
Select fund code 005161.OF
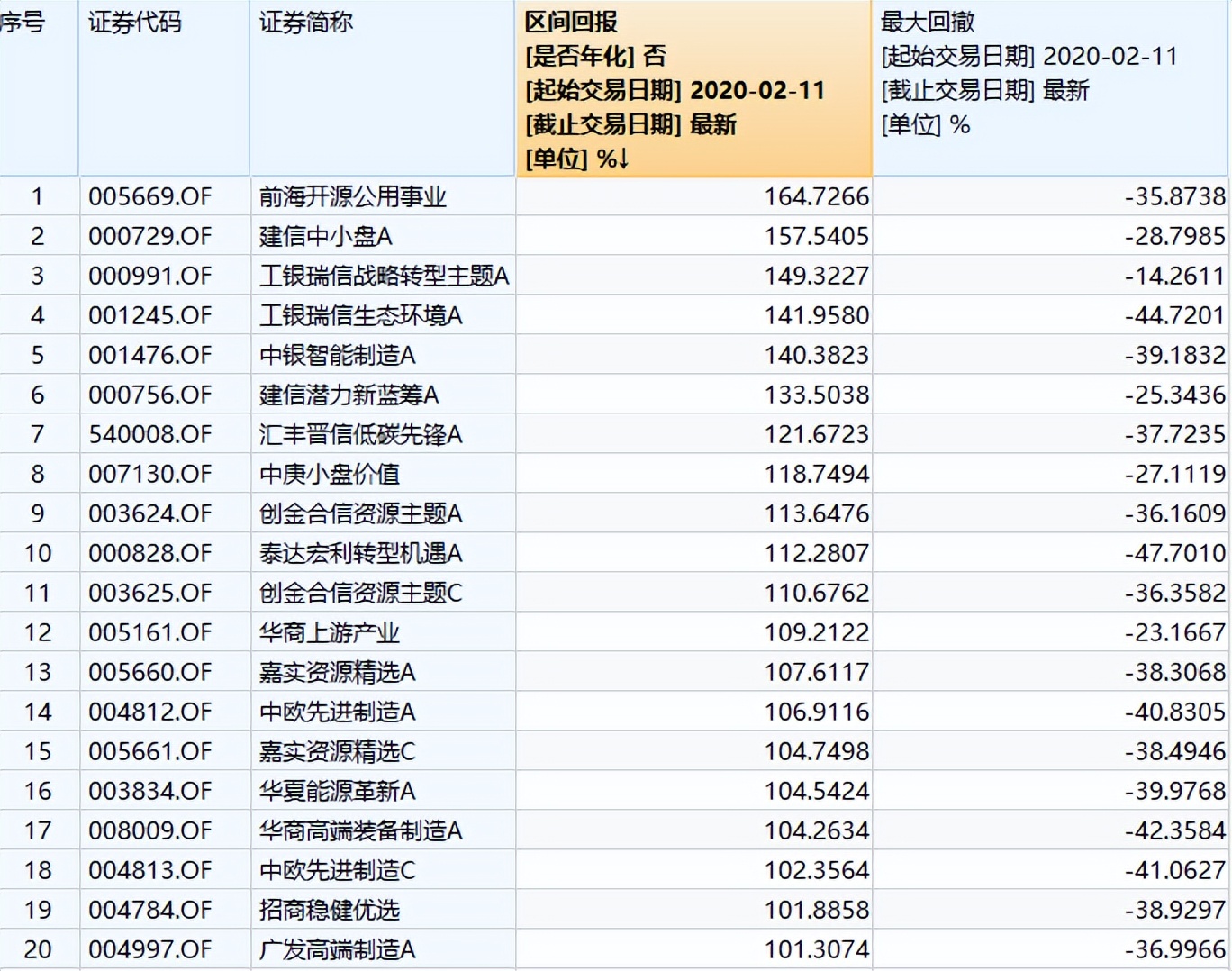tap(149, 632)
